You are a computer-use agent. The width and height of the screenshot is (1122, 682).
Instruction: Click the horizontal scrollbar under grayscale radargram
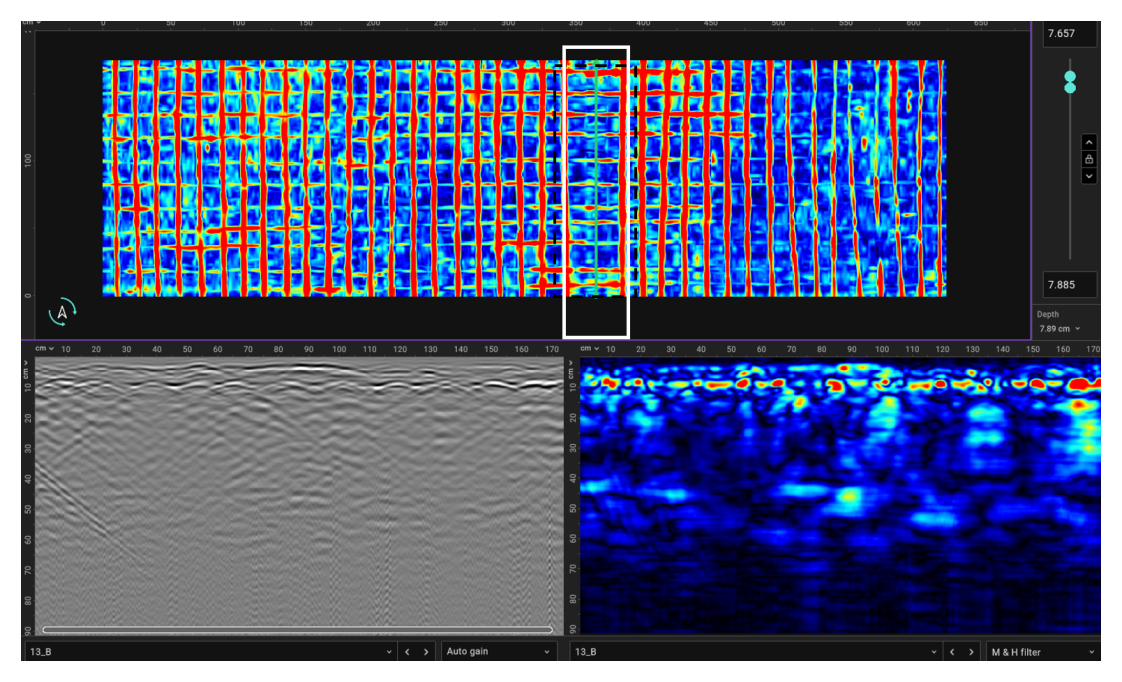(297, 630)
